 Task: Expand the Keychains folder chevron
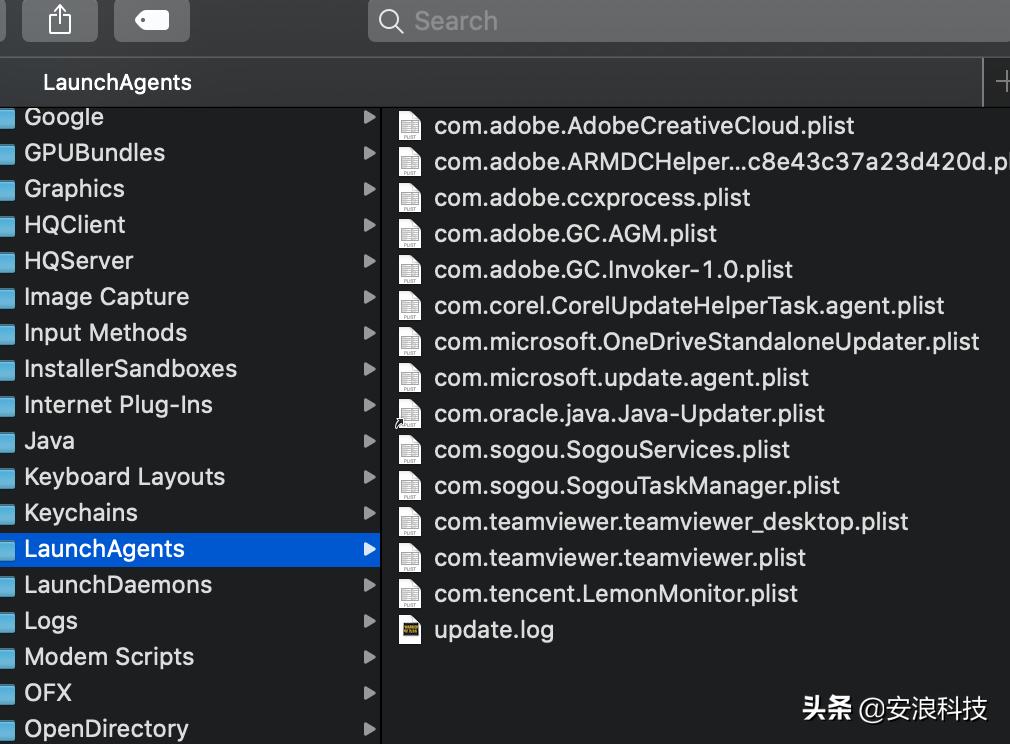click(x=369, y=513)
